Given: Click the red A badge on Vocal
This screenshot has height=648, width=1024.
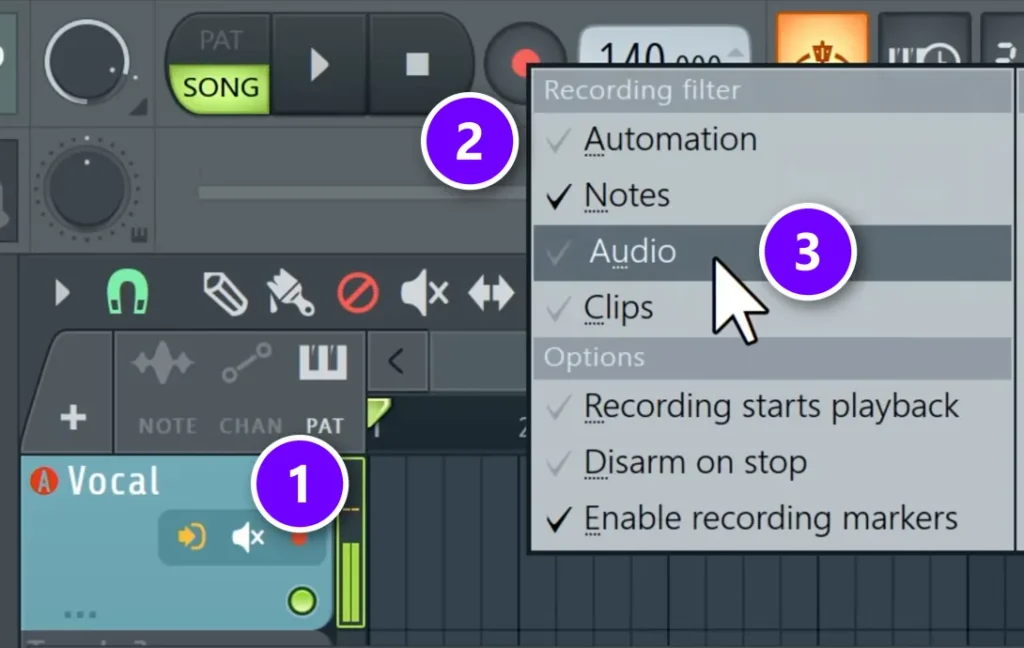Looking at the screenshot, I should click(x=44, y=481).
